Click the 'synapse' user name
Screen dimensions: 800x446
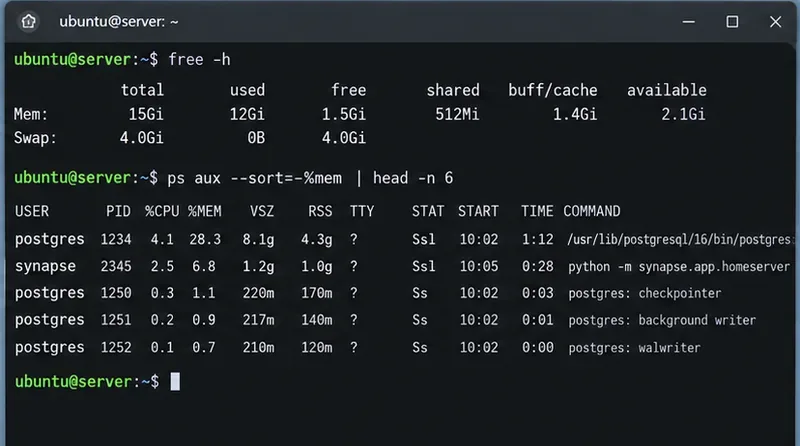pyautogui.click(x=45, y=266)
